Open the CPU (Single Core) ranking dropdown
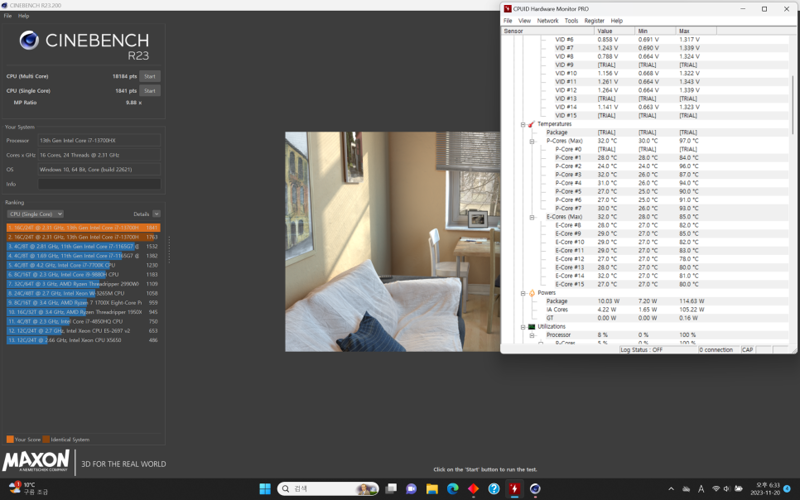 click(35, 214)
